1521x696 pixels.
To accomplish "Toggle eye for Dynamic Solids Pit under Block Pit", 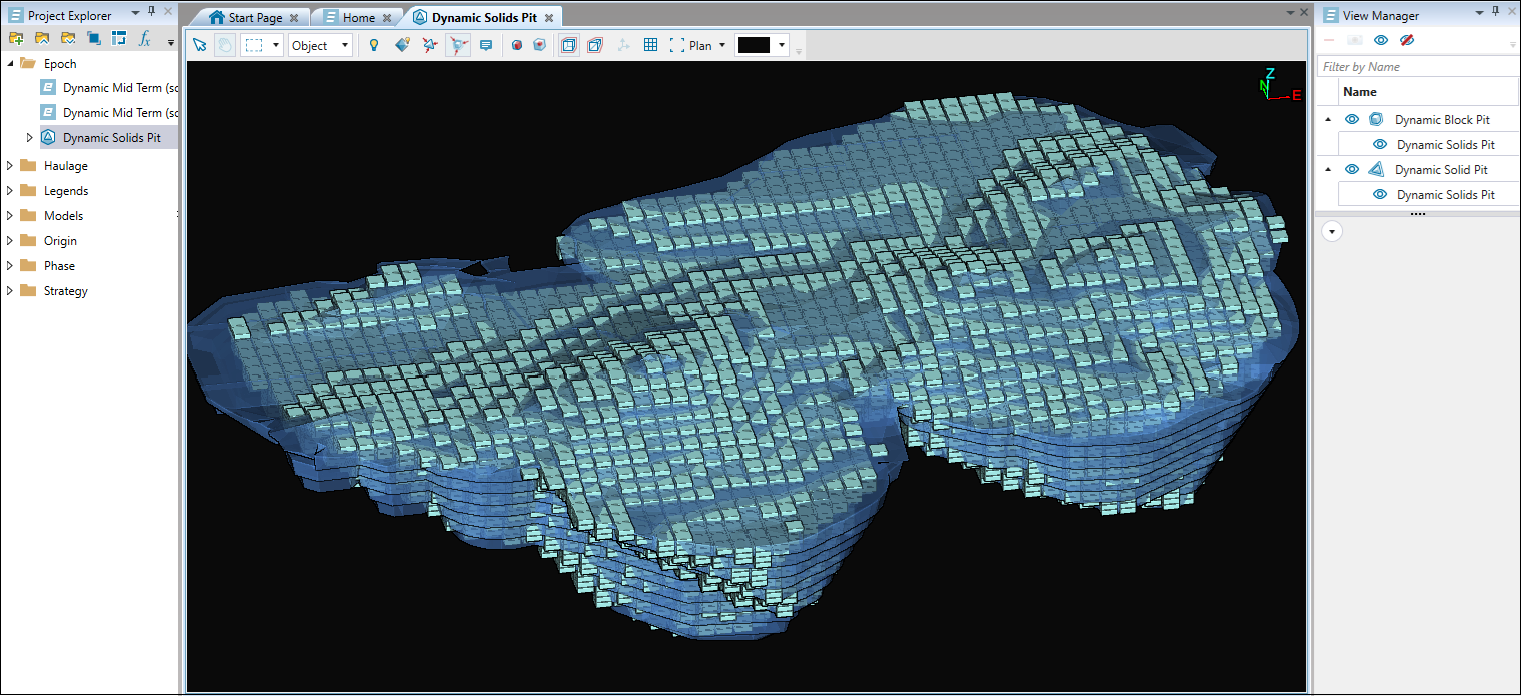I will click(x=1380, y=145).
